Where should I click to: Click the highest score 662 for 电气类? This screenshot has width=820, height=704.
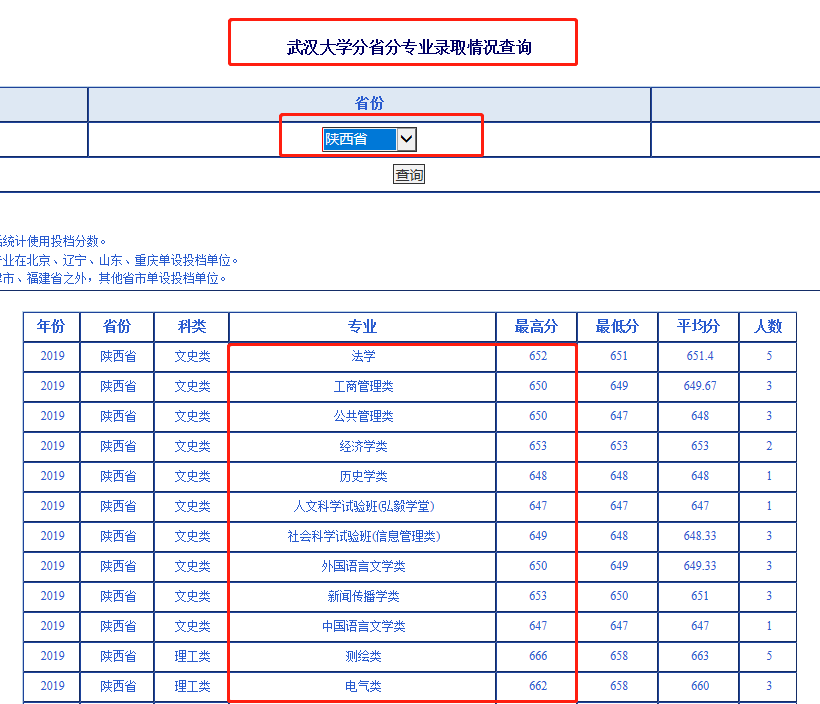(538, 686)
